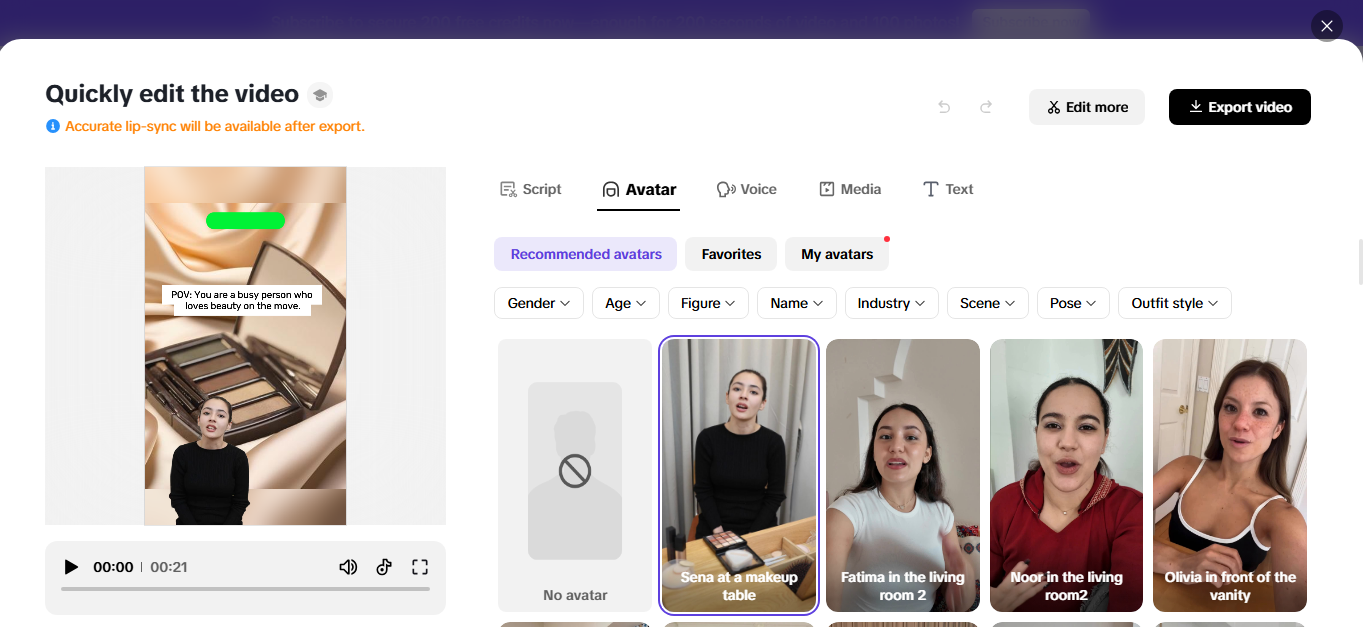This screenshot has height=637, width=1363.
Task: Click the redo arrow icon
Action: (x=985, y=106)
